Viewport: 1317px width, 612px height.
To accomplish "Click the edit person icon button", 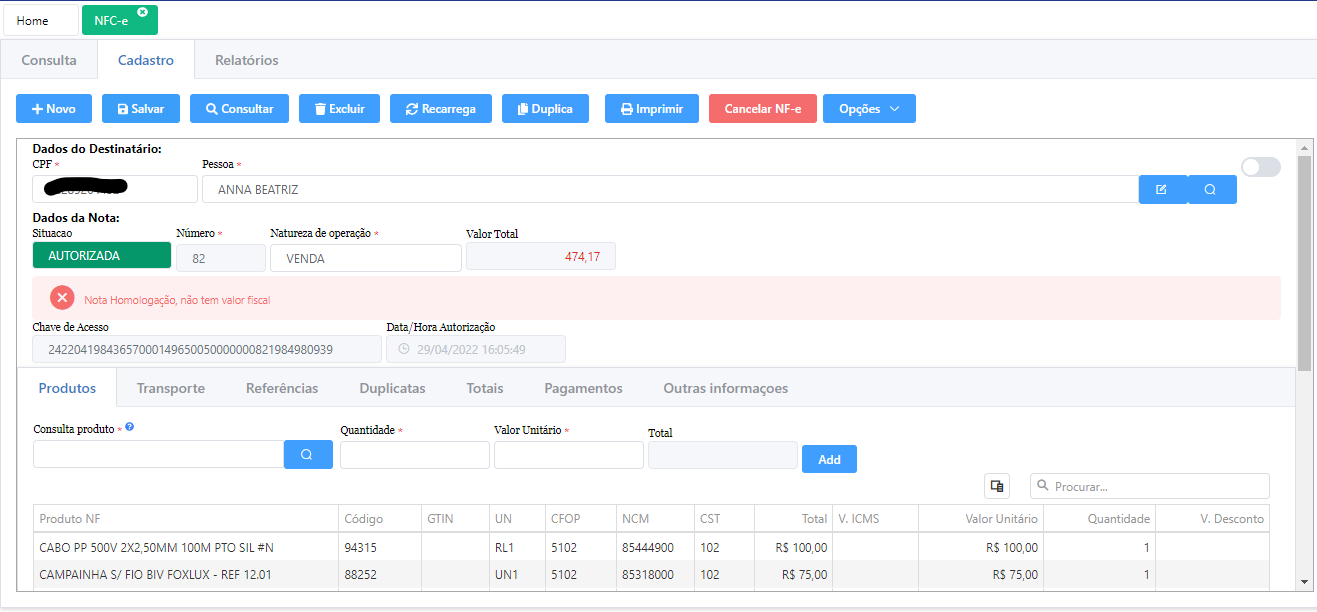I will 1162,189.
